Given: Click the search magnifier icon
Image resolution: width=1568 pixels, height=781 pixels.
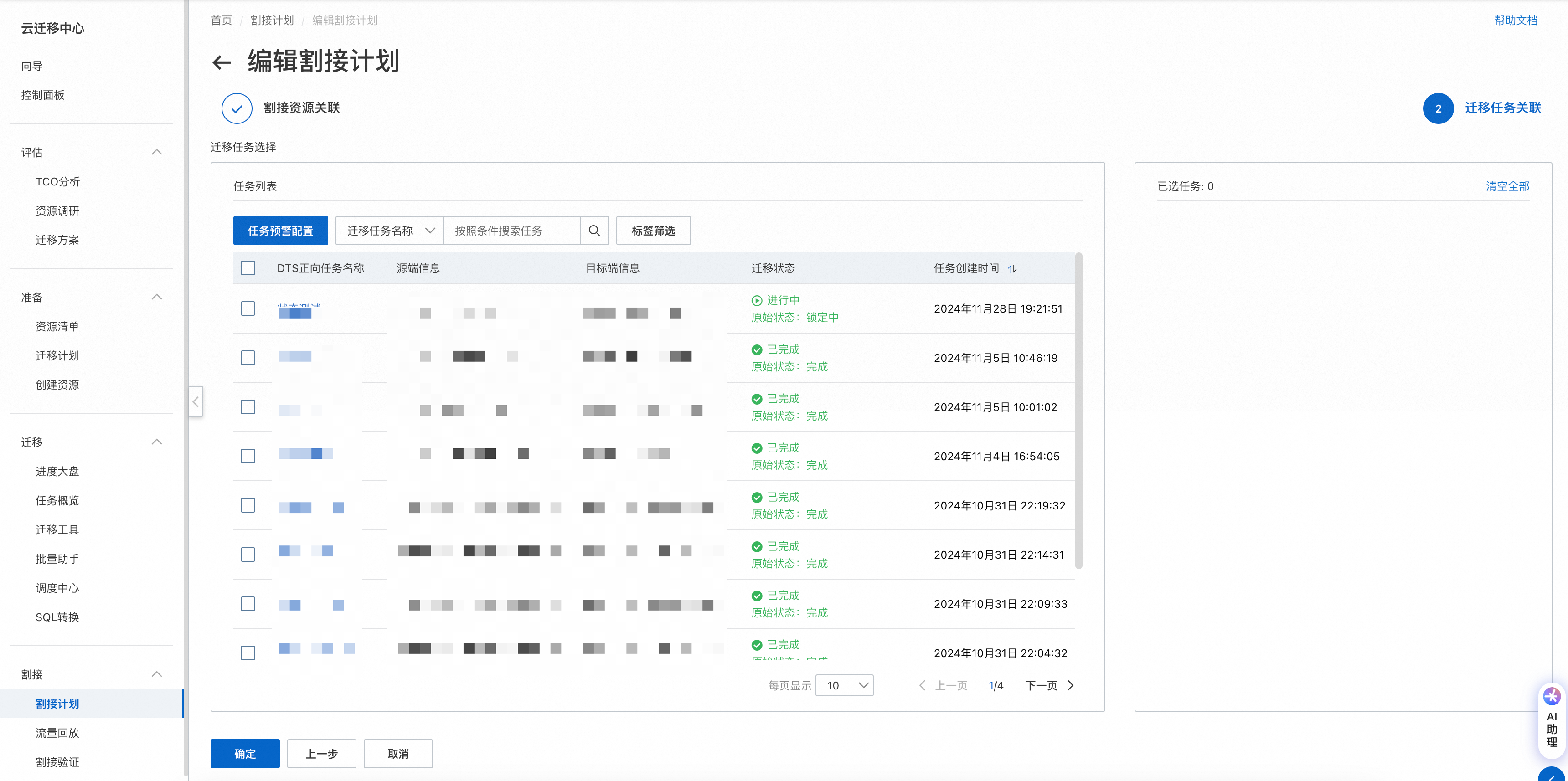Looking at the screenshot, I should [x=594, y=231].
